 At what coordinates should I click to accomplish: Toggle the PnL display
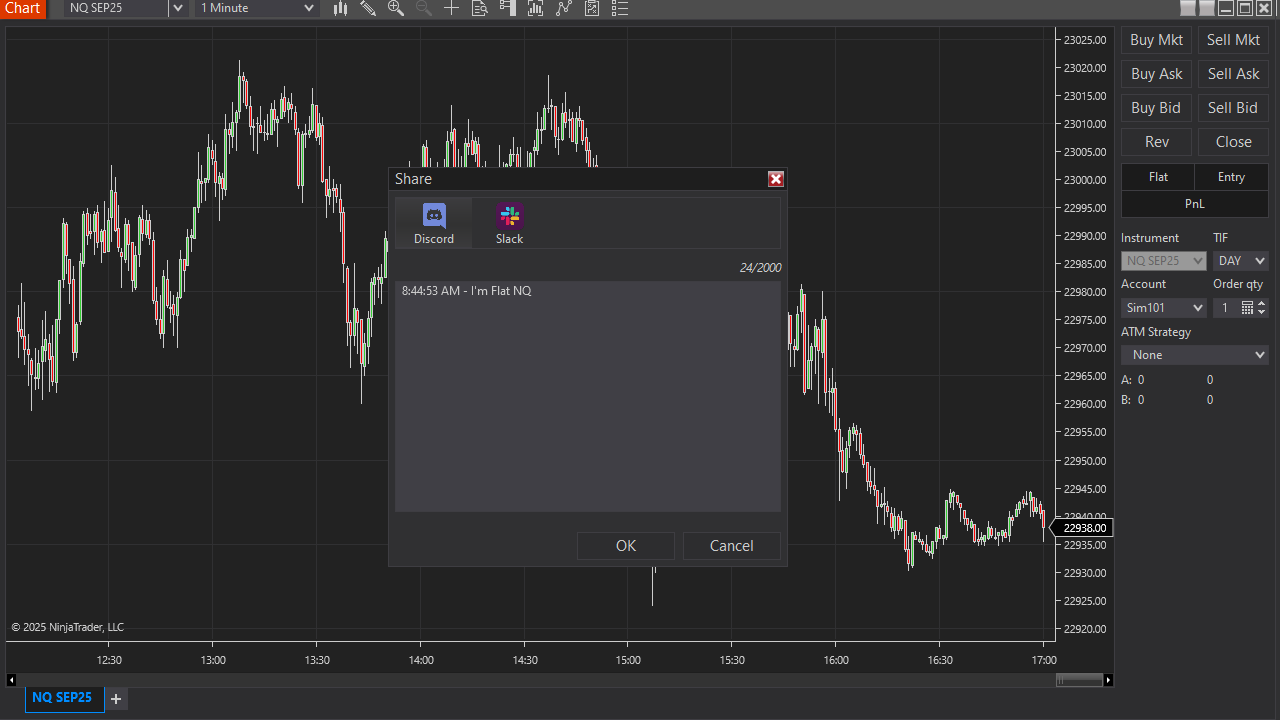pos(1194,203)
